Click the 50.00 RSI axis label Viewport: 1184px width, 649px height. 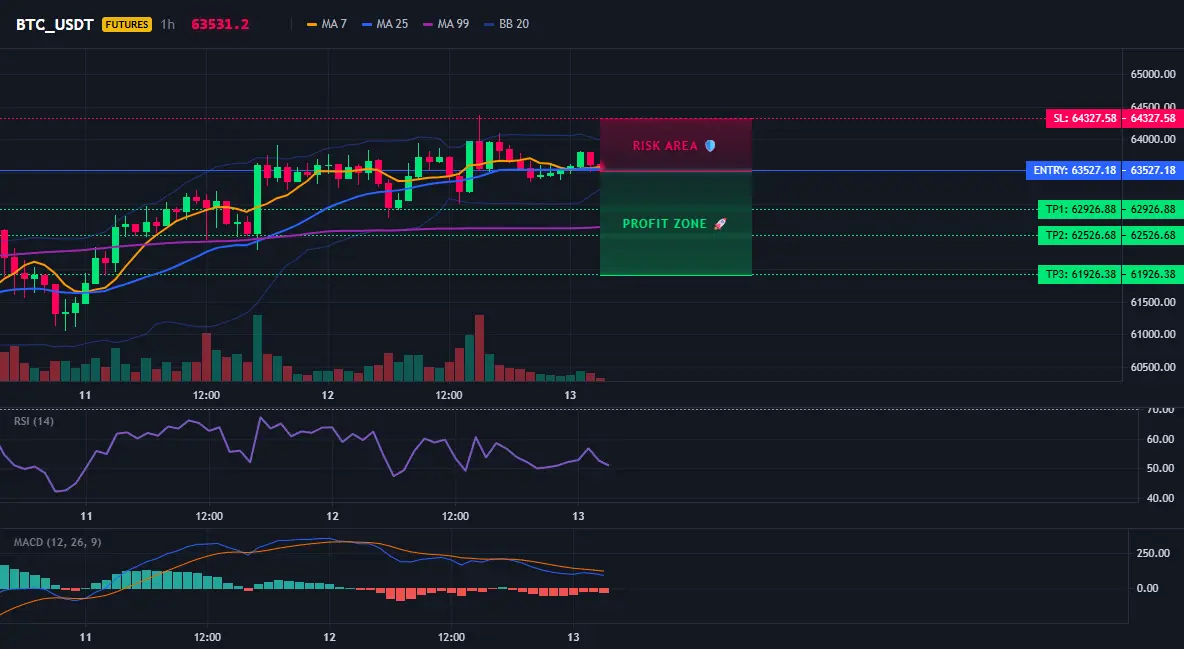click(1161, 468)
